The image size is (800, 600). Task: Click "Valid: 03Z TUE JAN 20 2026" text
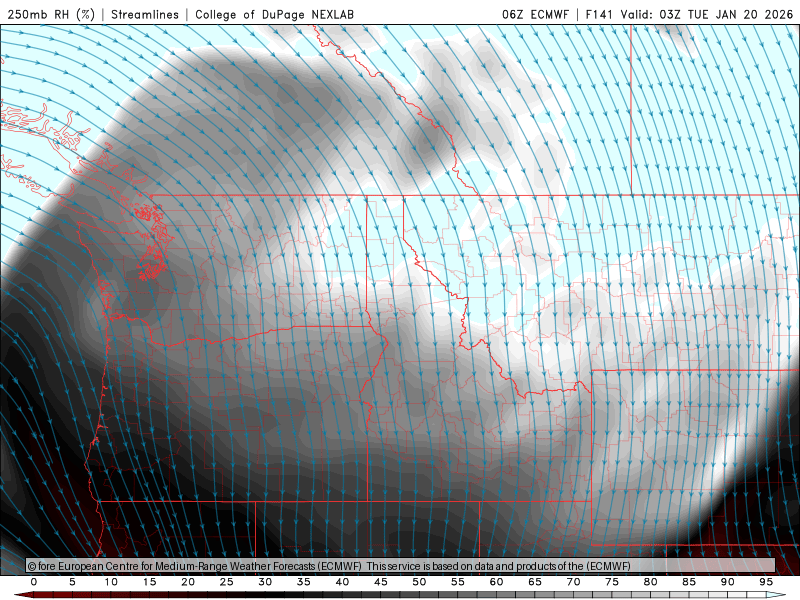click(x=707, y=14)
